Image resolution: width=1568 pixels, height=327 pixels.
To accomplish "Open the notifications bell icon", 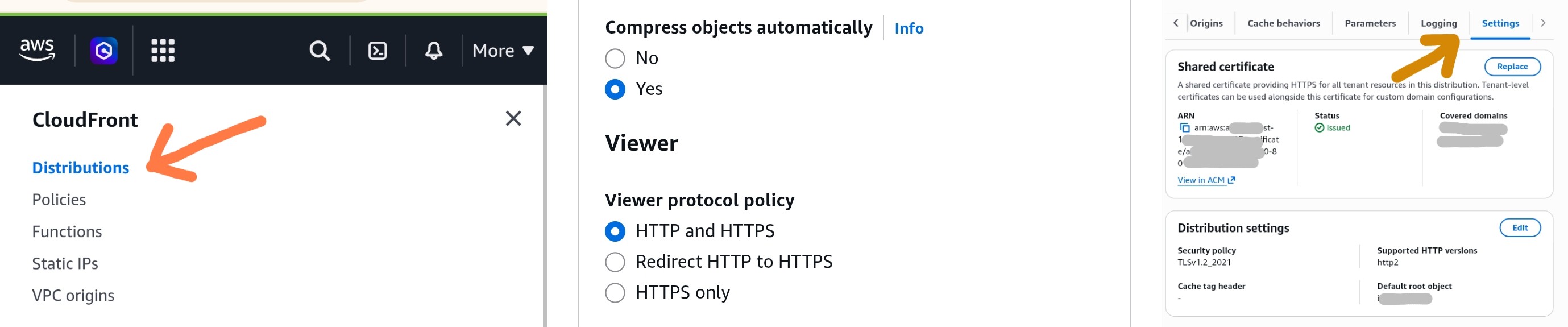I will (x=433, y=51).
